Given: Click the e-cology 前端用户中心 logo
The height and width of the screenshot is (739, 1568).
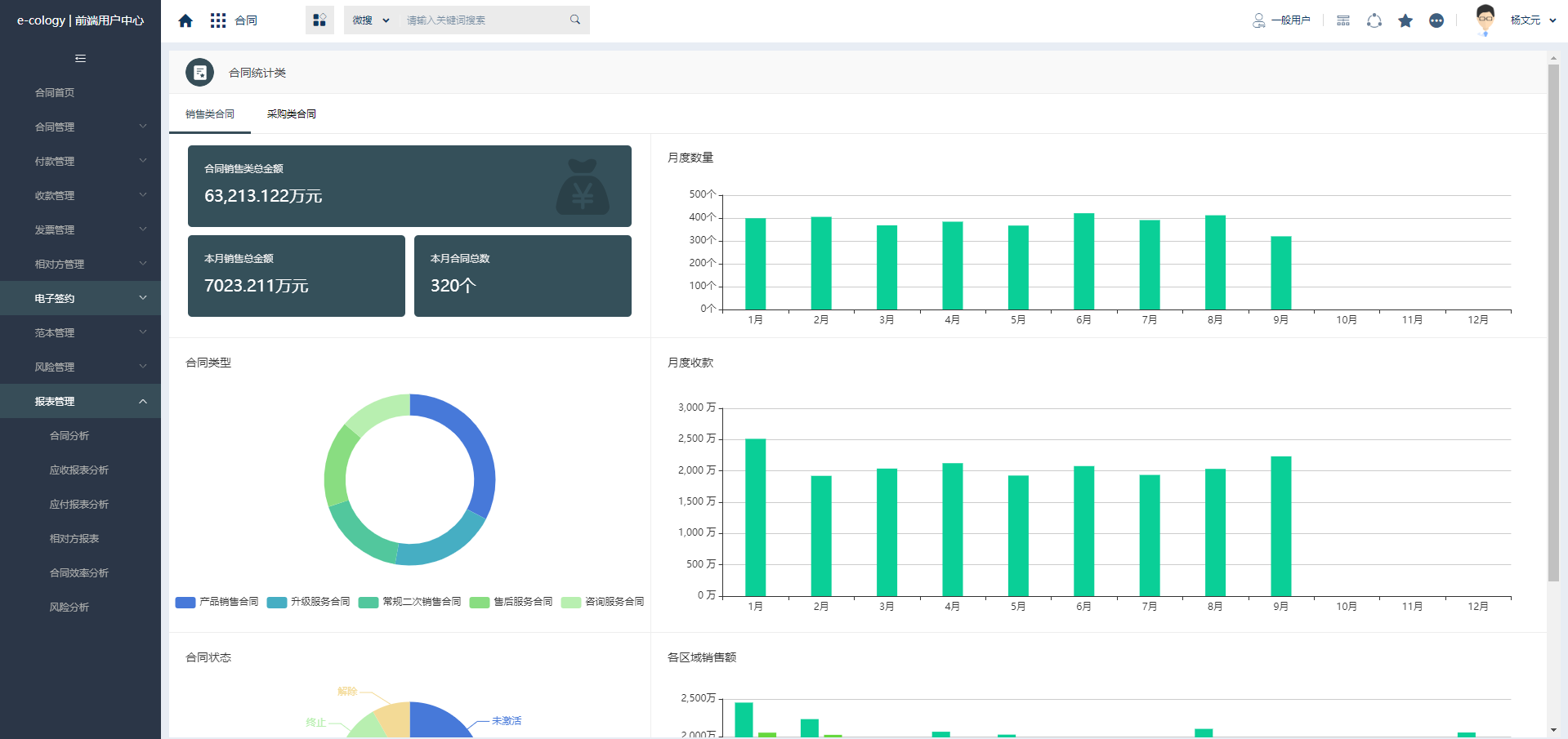Looking at the screenshot, I should [80, 20].
